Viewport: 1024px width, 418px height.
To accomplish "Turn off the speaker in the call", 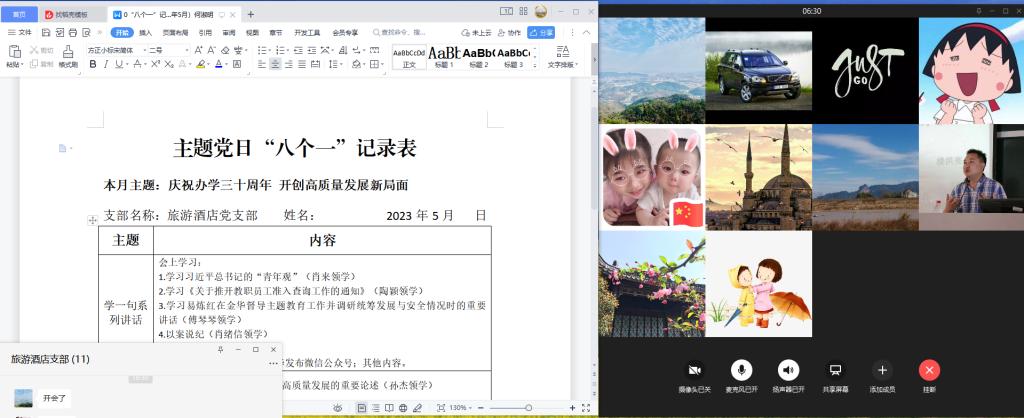I will [788, 371].
